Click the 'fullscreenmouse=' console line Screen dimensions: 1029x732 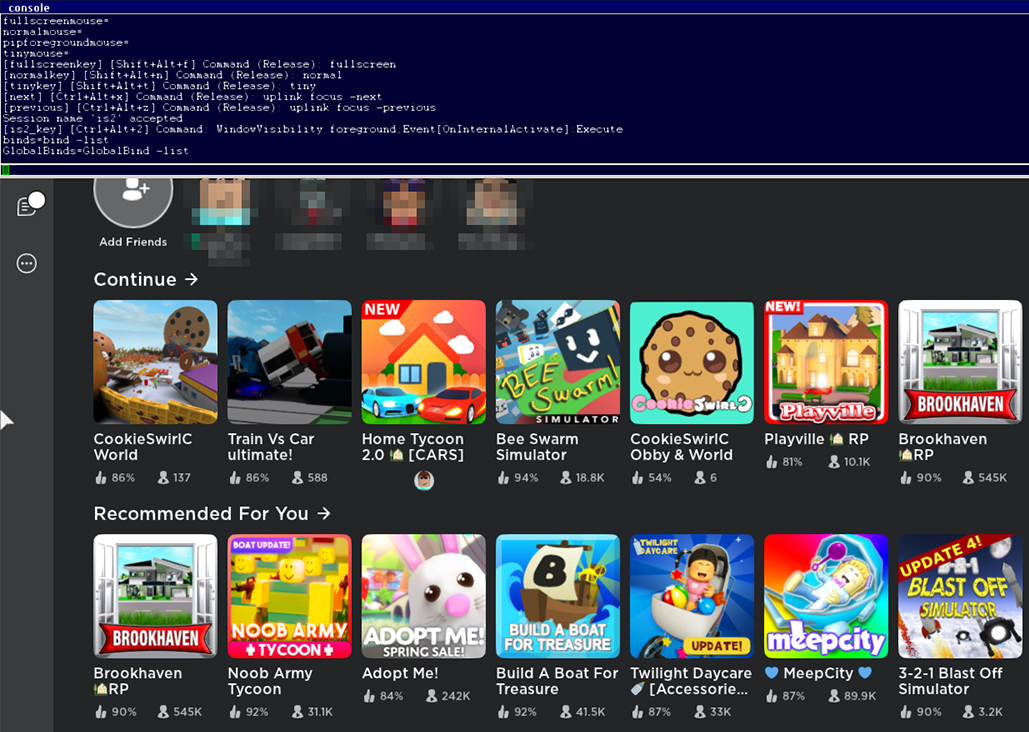tap(56, 21)
